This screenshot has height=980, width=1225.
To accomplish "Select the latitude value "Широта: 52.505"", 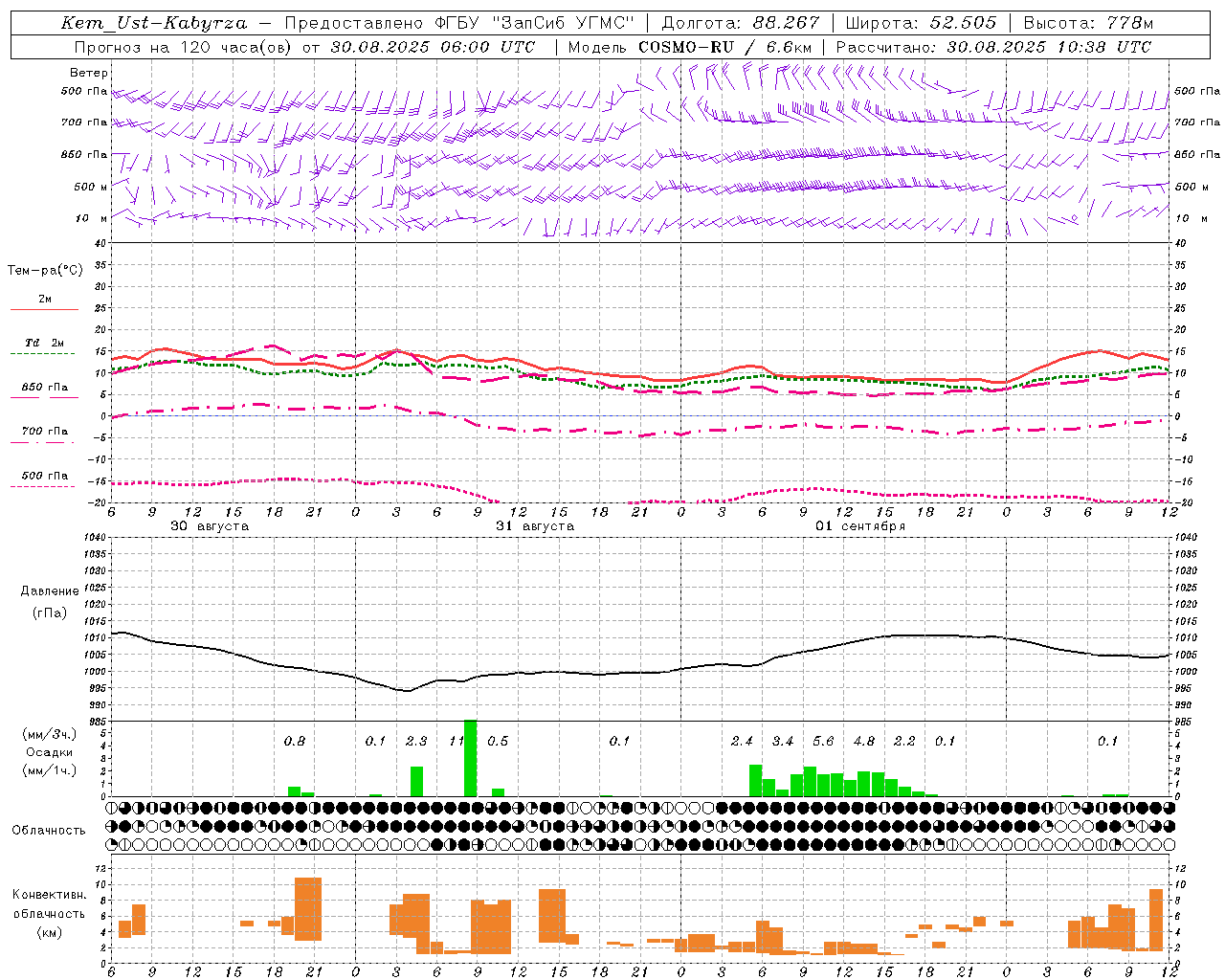I will pos(921,23).
